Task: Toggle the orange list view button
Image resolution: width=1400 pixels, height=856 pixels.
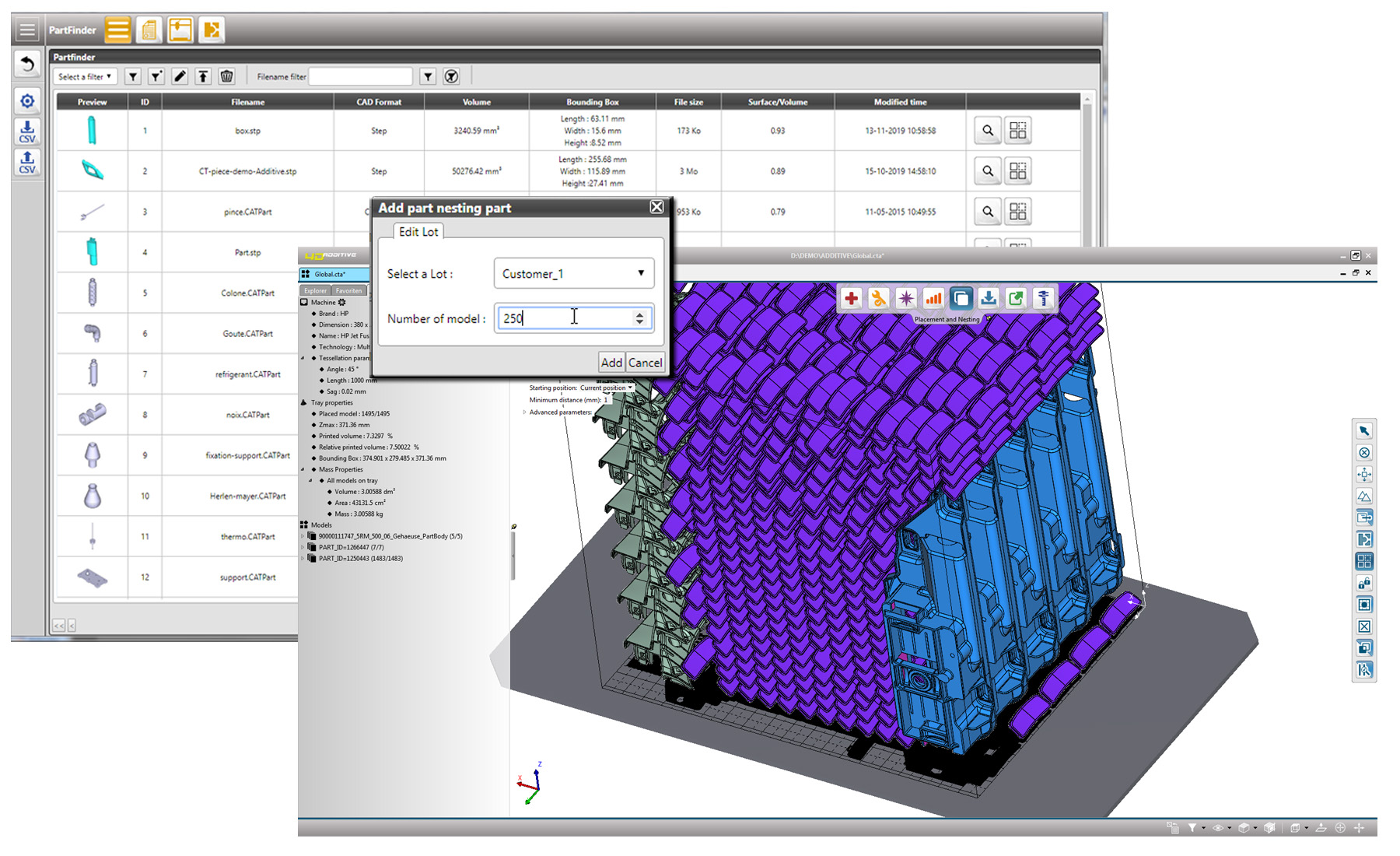Action: pos(118,30)
